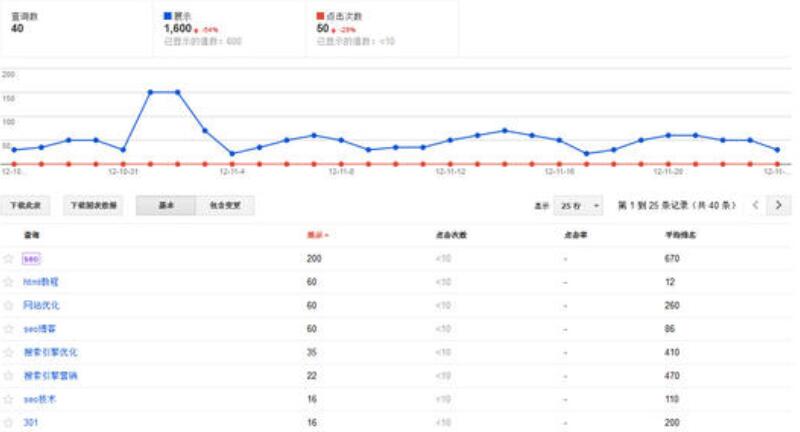Image resolution: width=800 pixels, height=432 pixels.
Task: Click blue 展示 impressions legend swatch
Action: pos(167,16)
